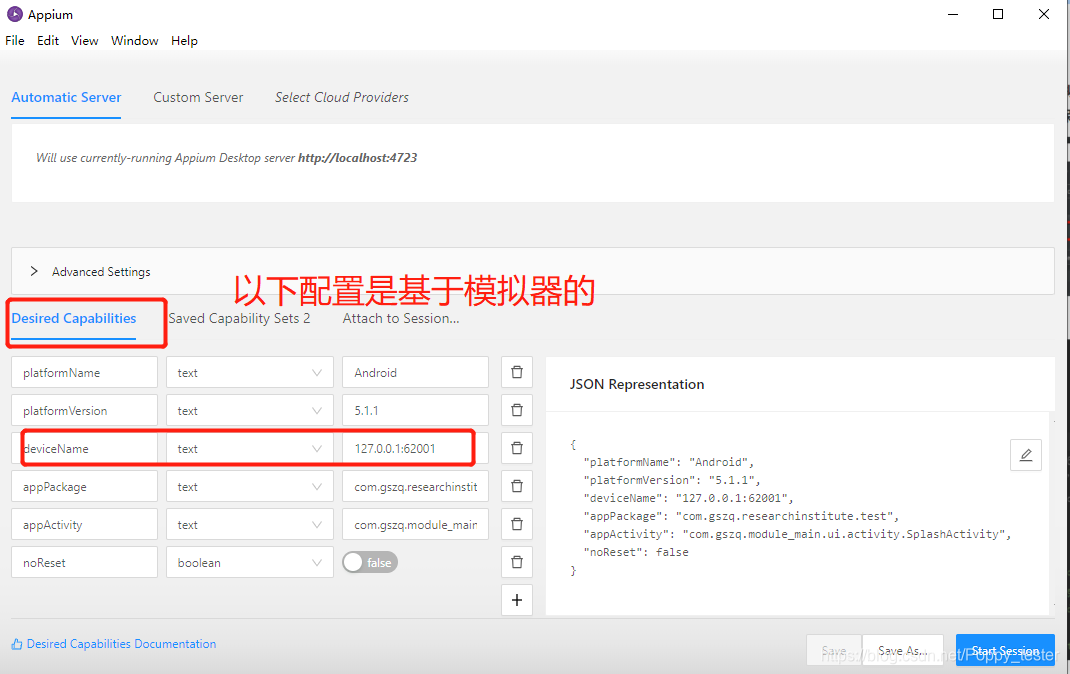Select the Desired Capabilities tab
This screenshot has height=674, width=1070.
pos(74,319)
